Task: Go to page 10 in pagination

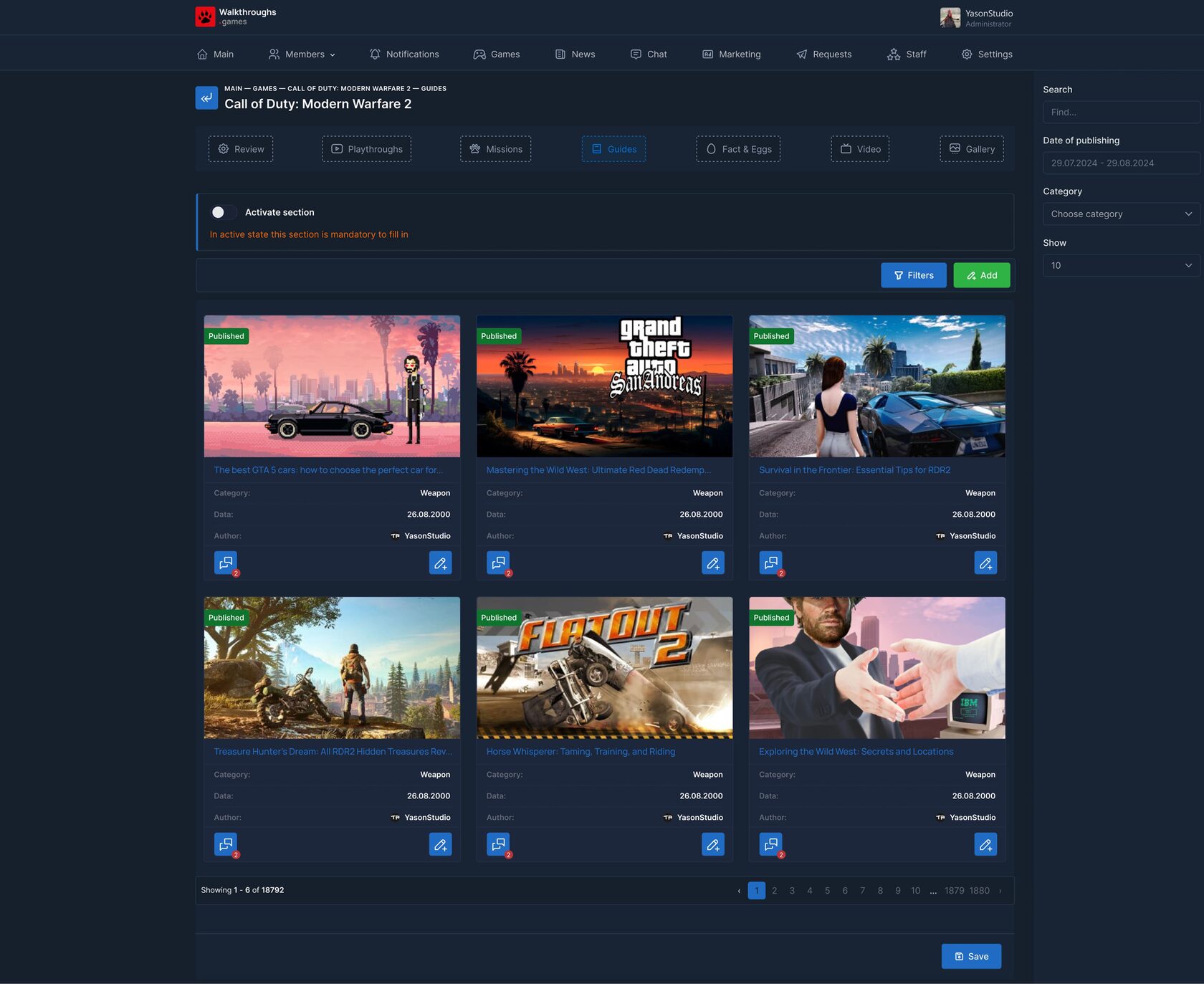Action: [x=915, y=891]
